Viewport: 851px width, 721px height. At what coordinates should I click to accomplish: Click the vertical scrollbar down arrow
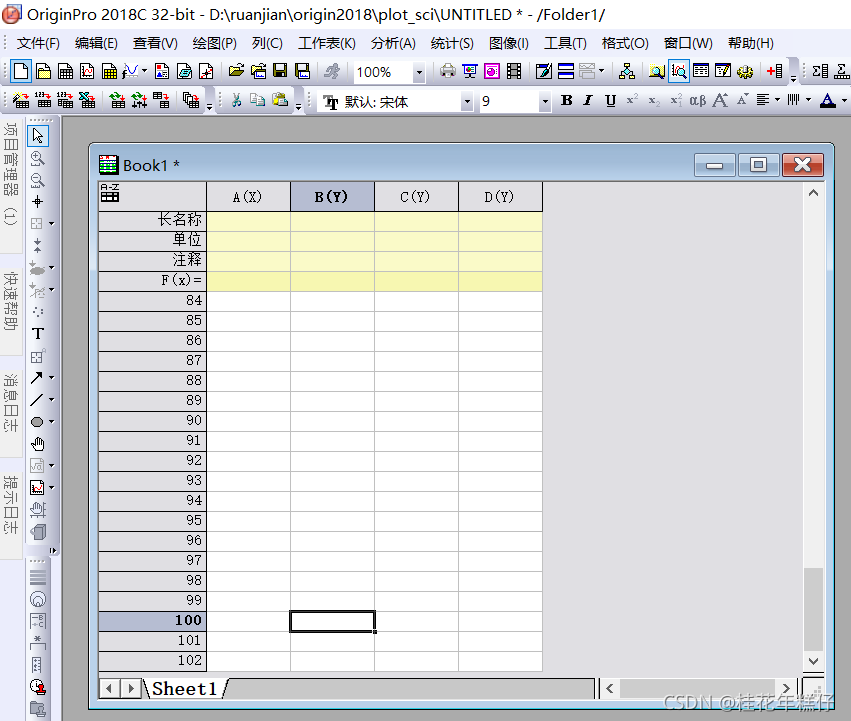pos(813,661)
